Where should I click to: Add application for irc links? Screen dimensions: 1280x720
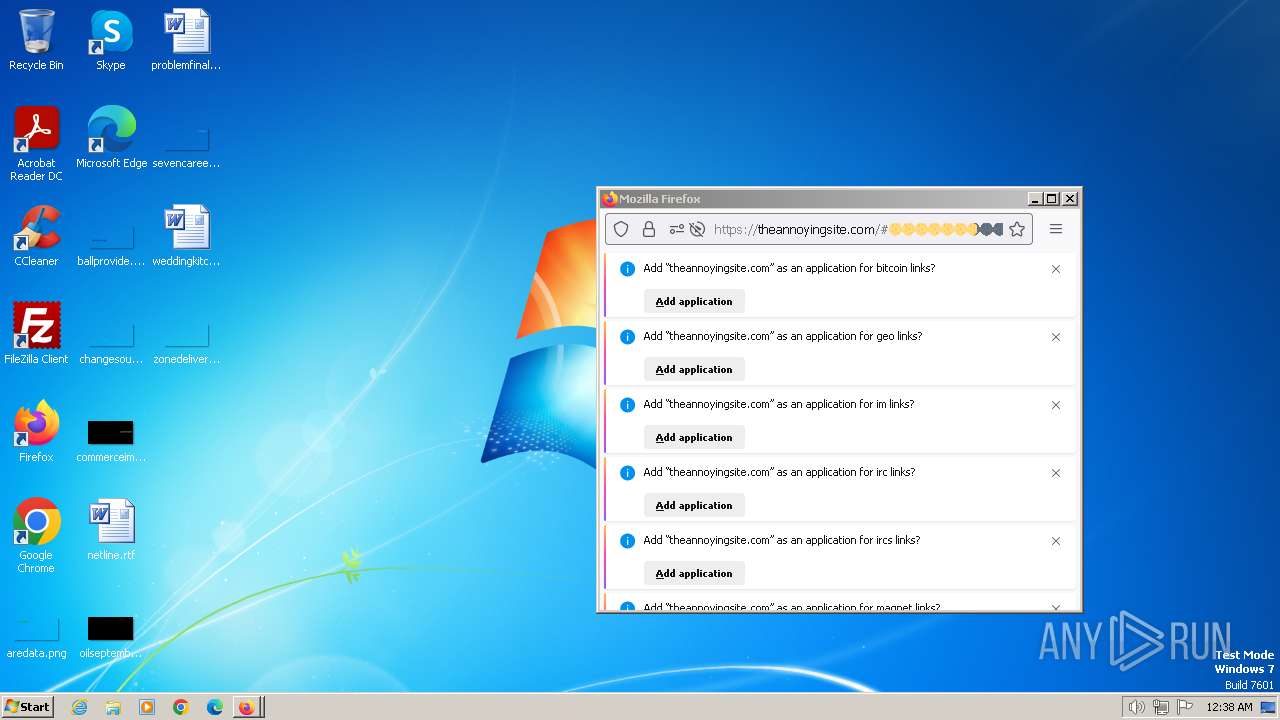694,505
